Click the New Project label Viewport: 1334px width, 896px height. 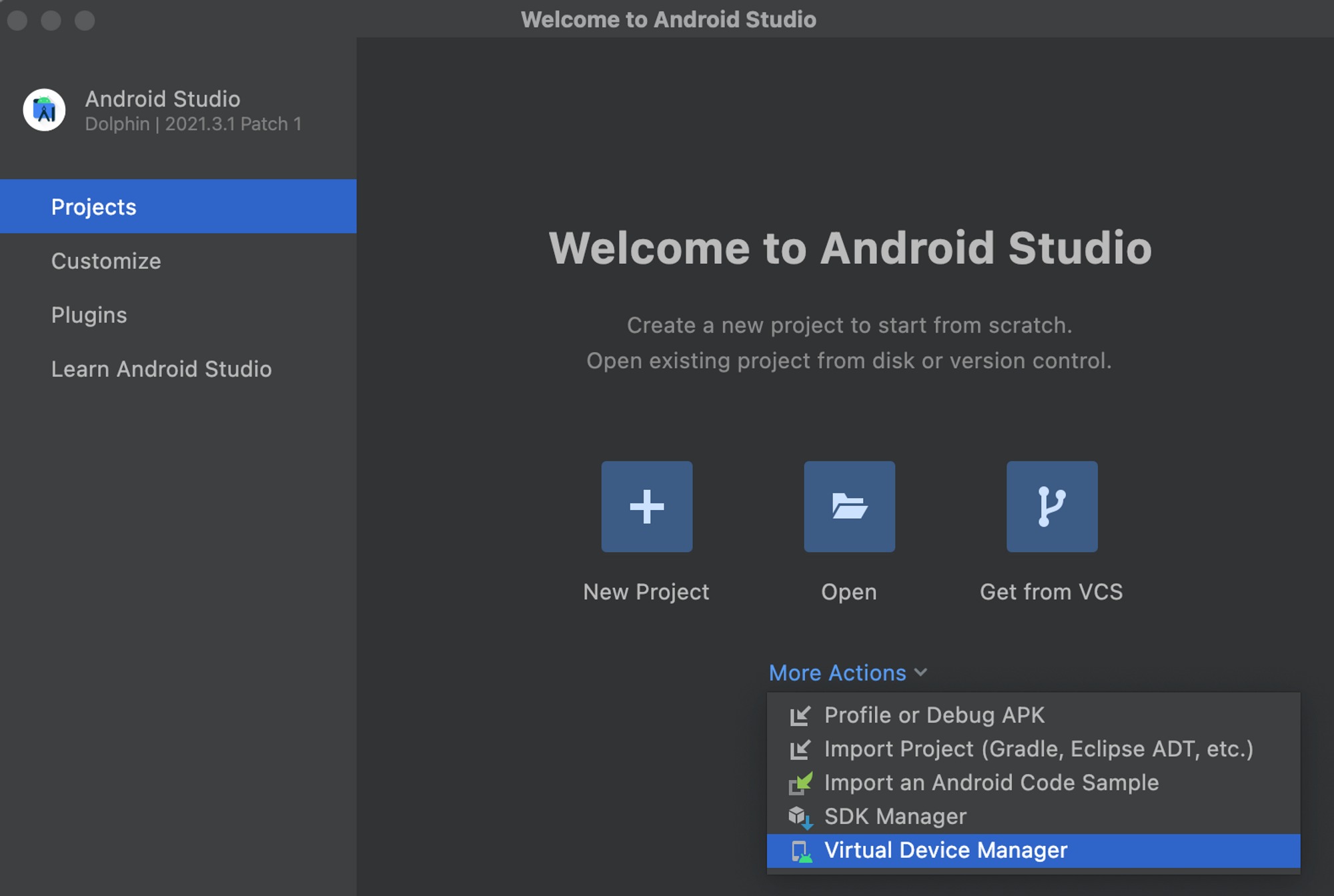point(646,592)
